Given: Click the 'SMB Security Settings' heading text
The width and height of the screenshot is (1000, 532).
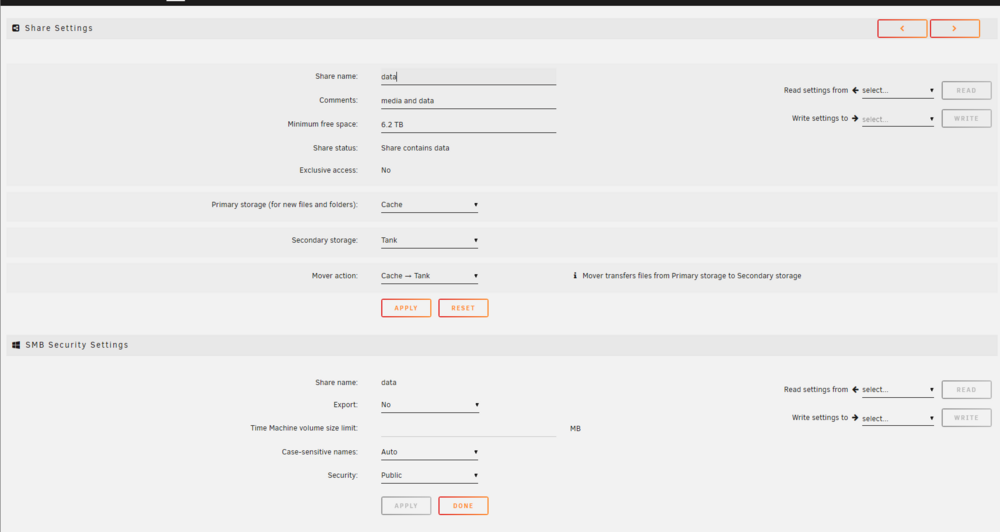Looking at the screenshot, I should click(77, 345).
